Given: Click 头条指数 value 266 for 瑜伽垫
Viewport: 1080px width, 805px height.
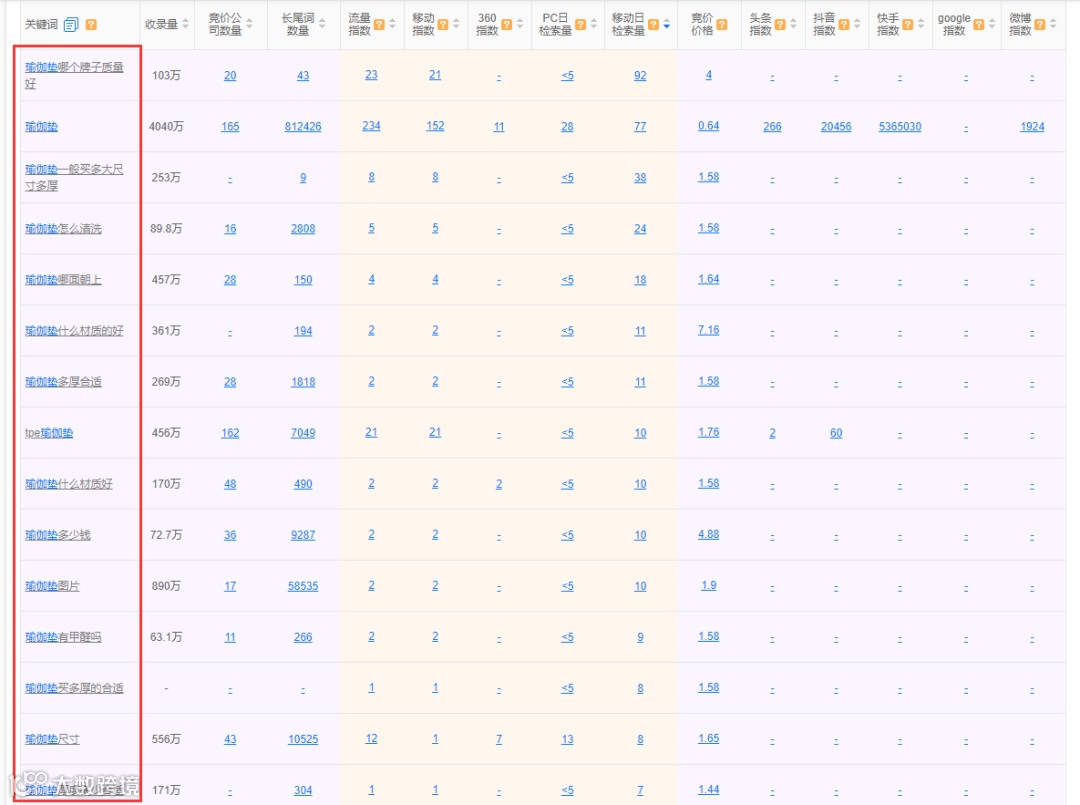Looking at the screenshot, I should click(772, 127).
